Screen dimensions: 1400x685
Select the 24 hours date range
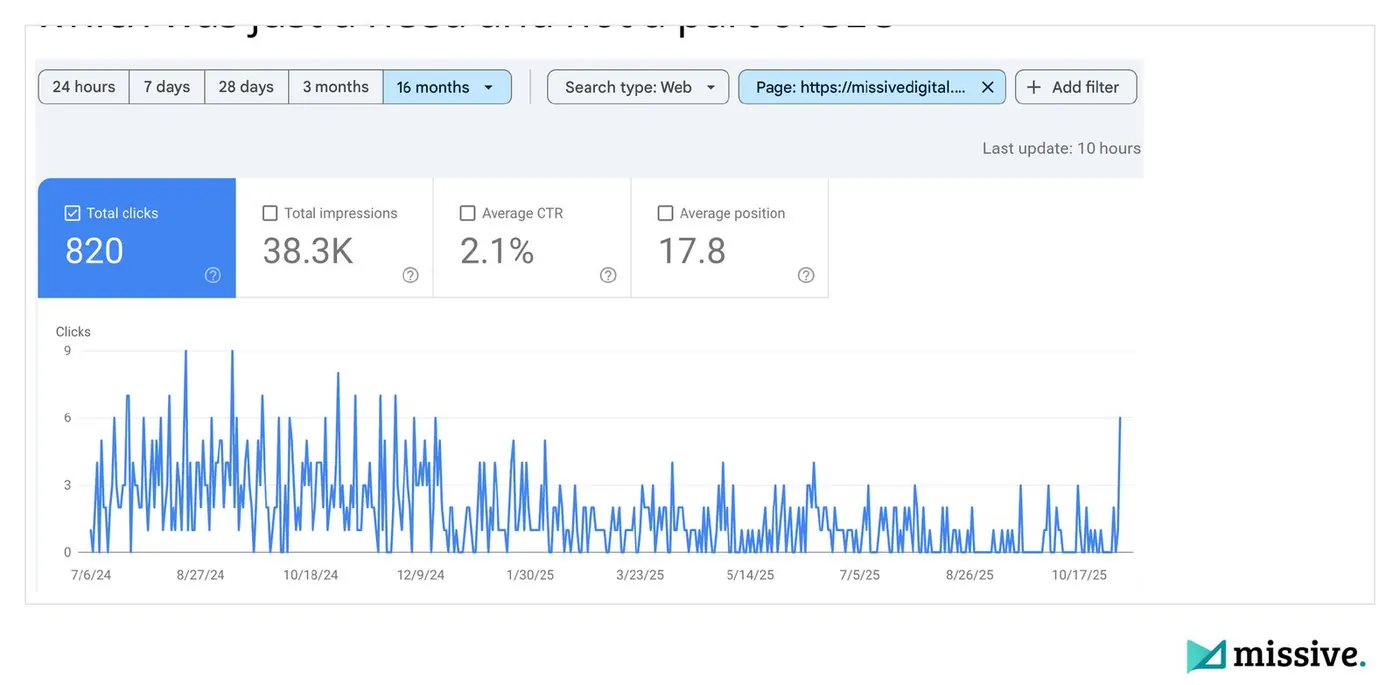pos(84,87)
